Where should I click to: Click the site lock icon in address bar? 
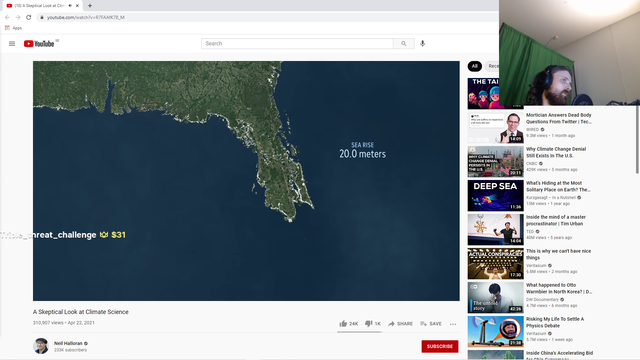click(42, 17)
